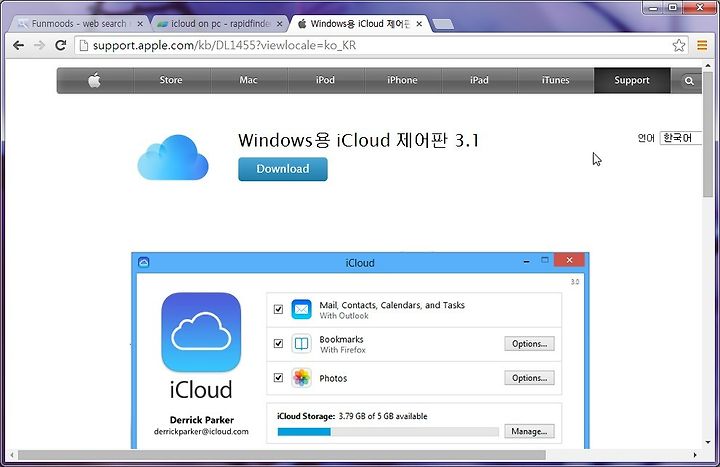
Task: Click the small iCloud icon in dialog title bar
Action: pyautogui.click(x=144, y=262)
